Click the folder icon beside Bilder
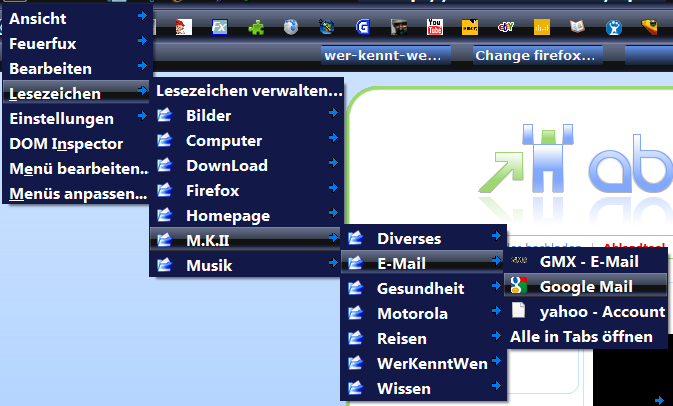 tap(164, 115)
